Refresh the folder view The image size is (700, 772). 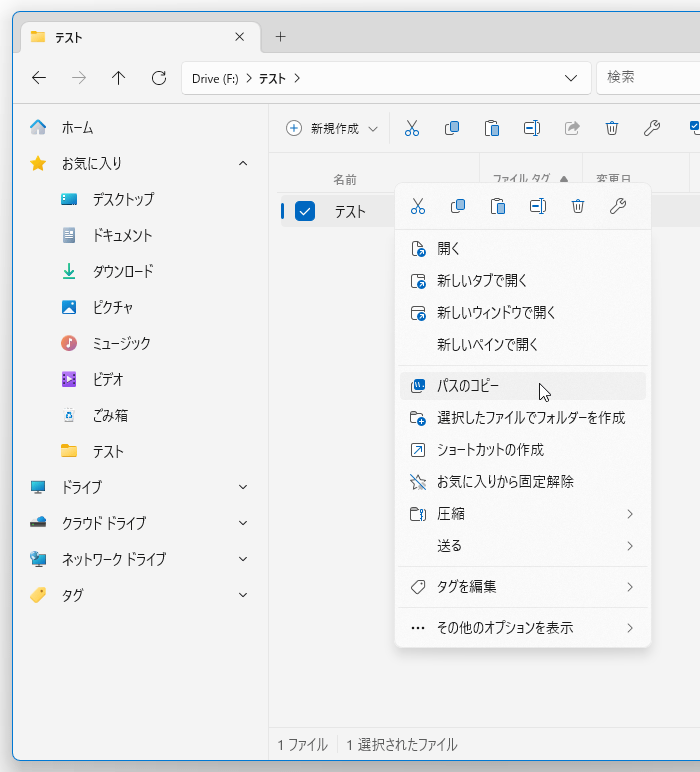(159, 78)
